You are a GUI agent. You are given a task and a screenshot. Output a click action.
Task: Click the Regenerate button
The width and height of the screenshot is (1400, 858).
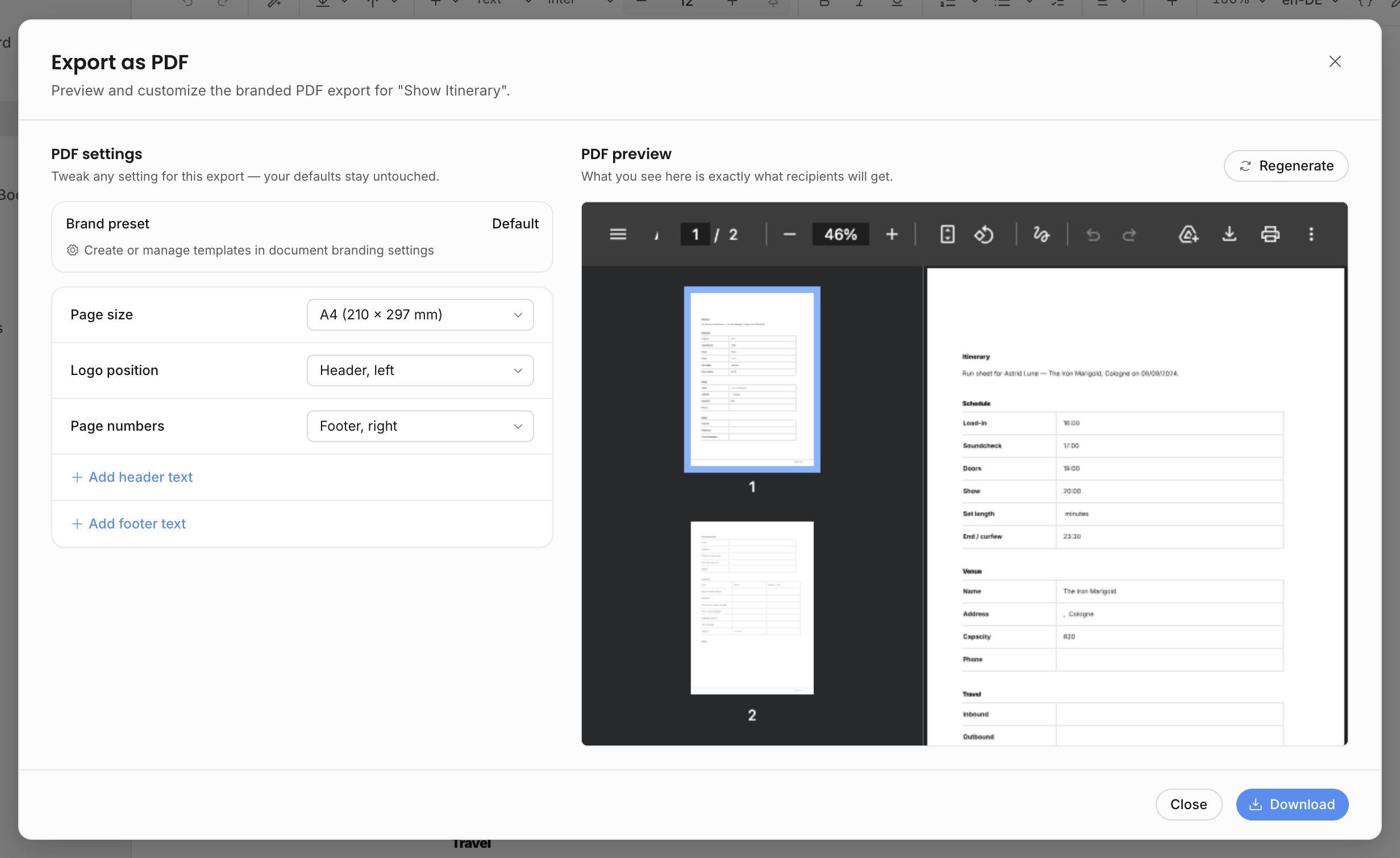[1286, 166]
